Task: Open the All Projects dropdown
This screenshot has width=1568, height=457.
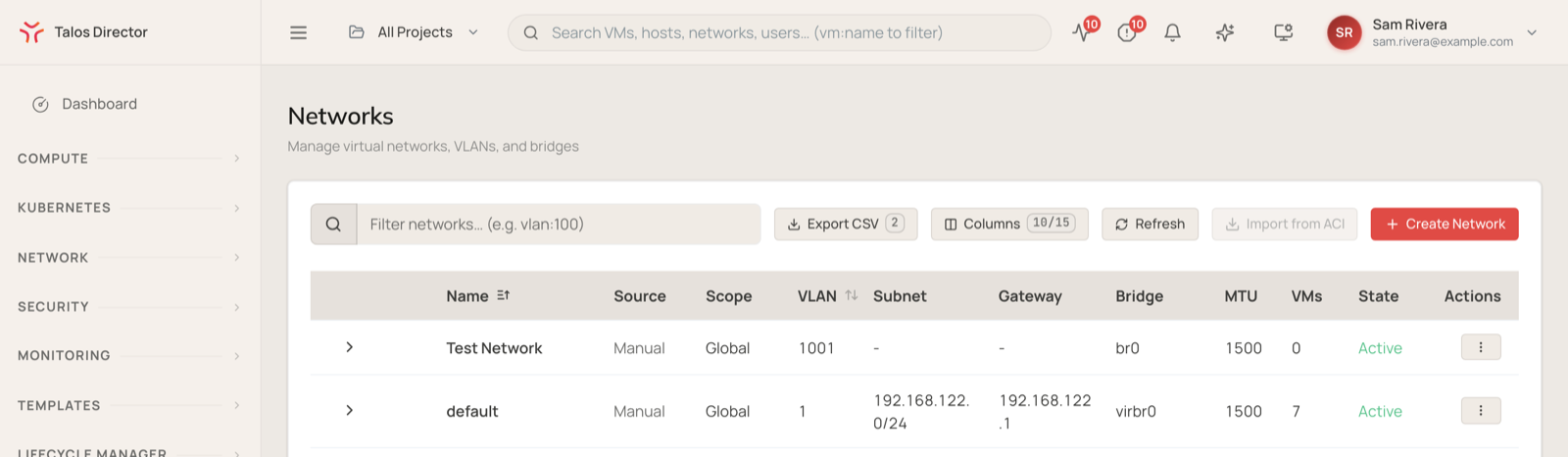Action: [415, 32]
